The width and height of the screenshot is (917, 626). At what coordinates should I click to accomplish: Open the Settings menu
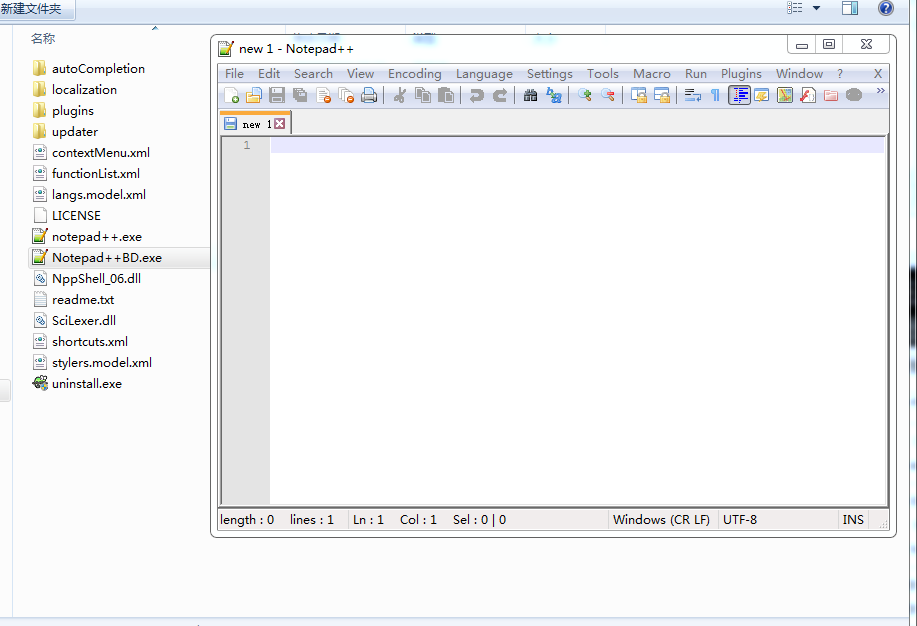tap(550, 74)
